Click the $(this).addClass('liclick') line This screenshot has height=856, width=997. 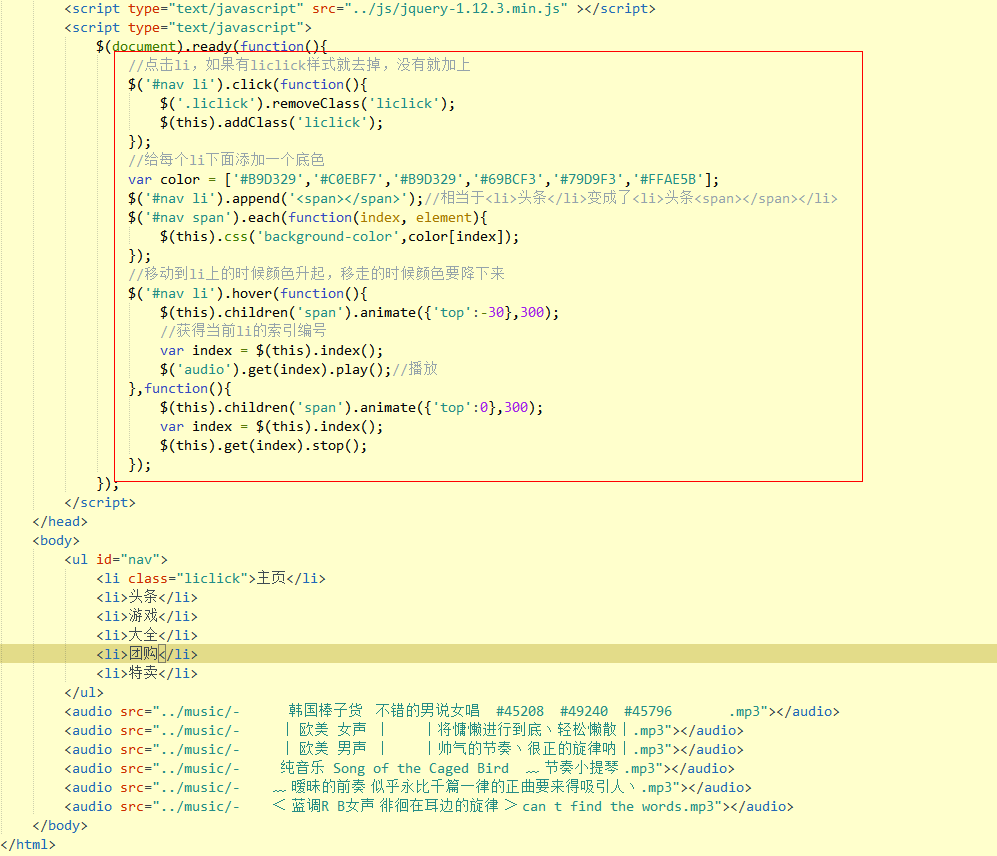pos(272,123)
